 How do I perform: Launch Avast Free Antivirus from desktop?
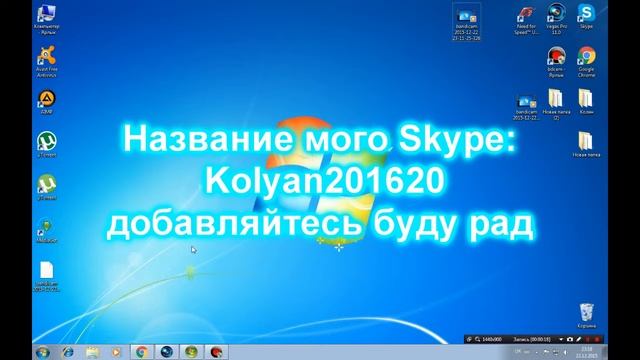(x=47, y=62)
